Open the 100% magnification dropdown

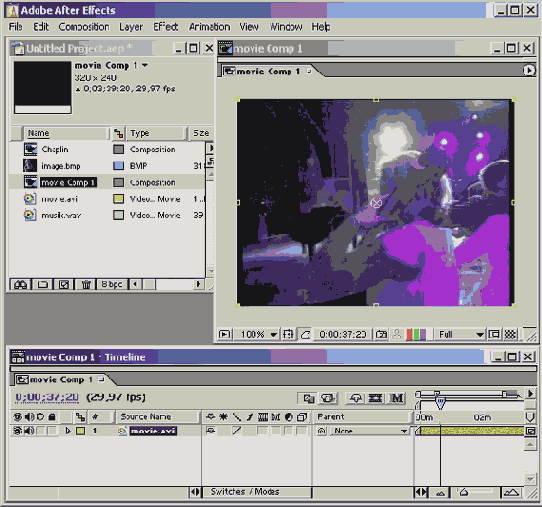256,335
